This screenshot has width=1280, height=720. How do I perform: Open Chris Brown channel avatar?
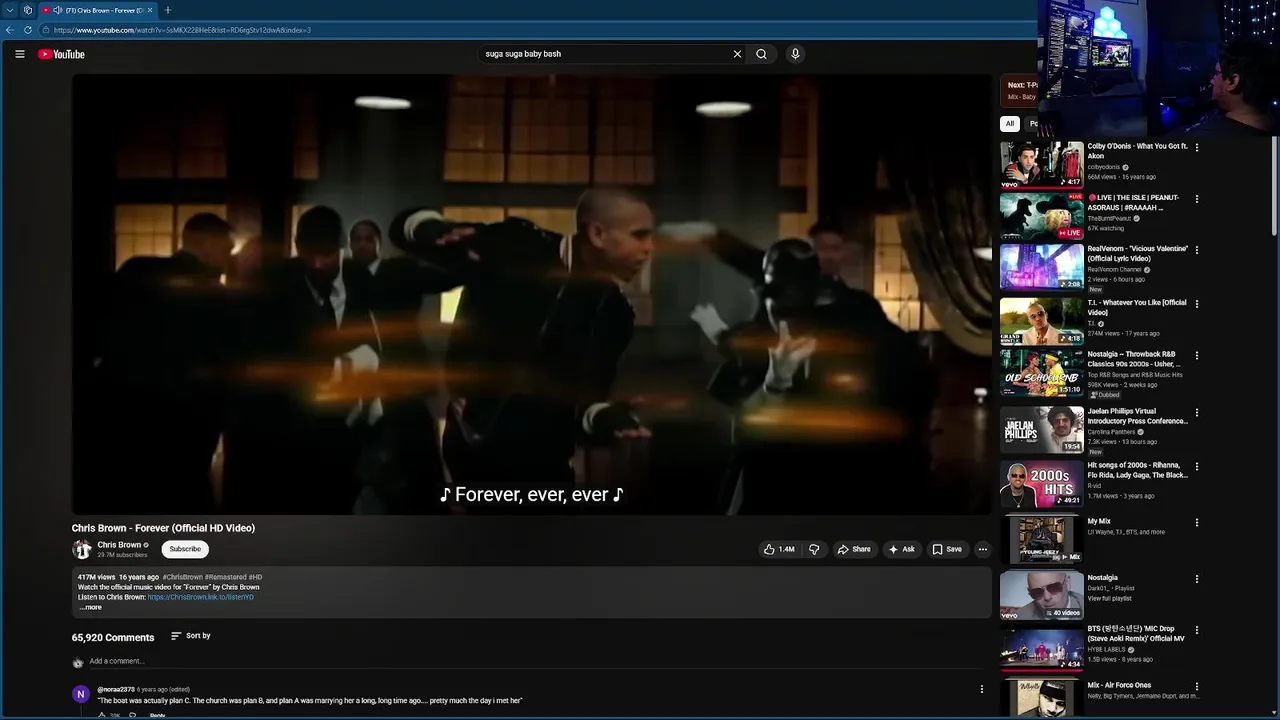pyautogui.click(x=81, y=549)
